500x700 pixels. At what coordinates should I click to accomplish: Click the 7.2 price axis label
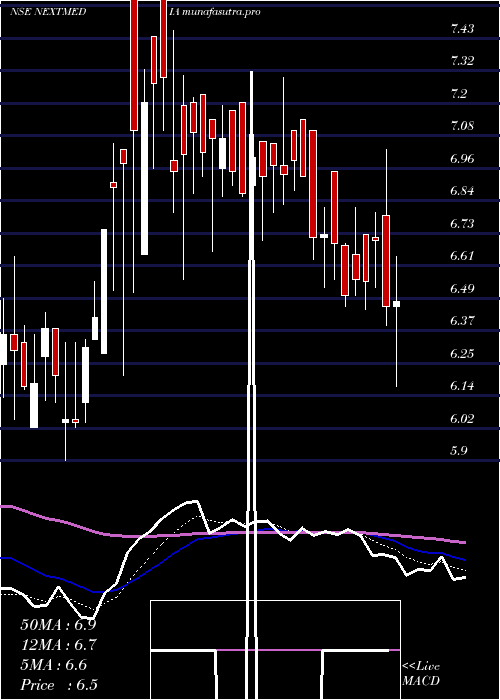pyautogui.click(x=459, y=94)
